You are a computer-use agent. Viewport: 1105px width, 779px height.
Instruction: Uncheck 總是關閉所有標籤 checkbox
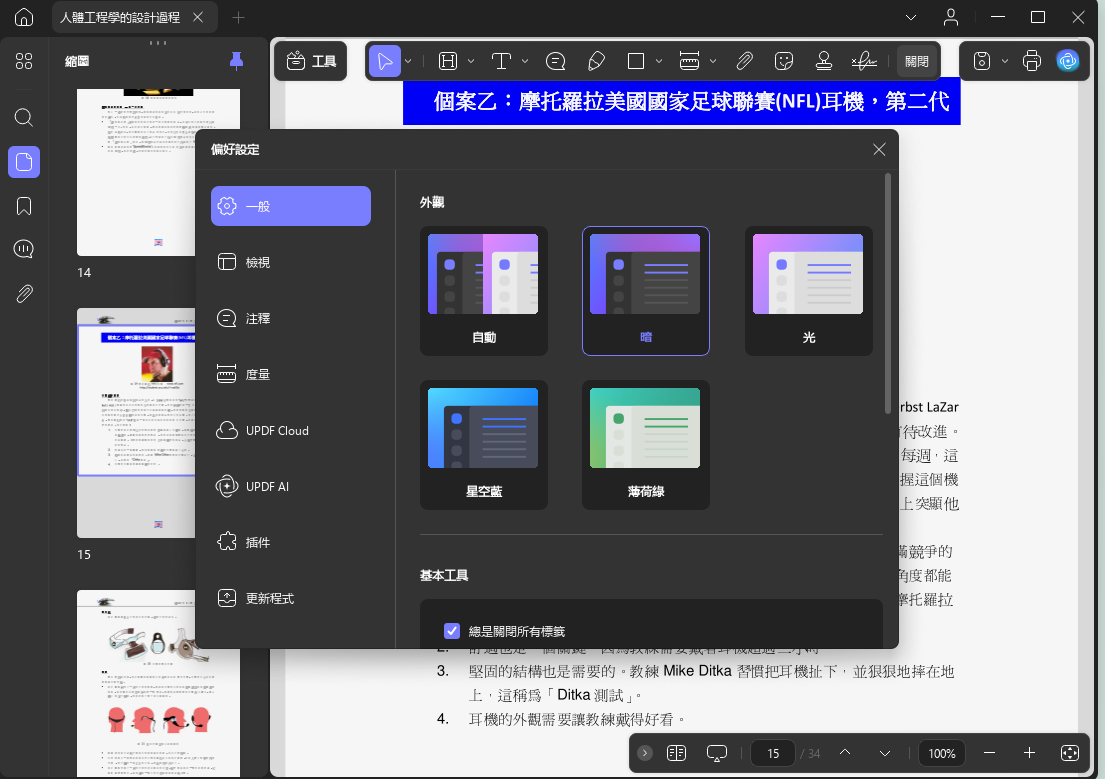(452, 631)
